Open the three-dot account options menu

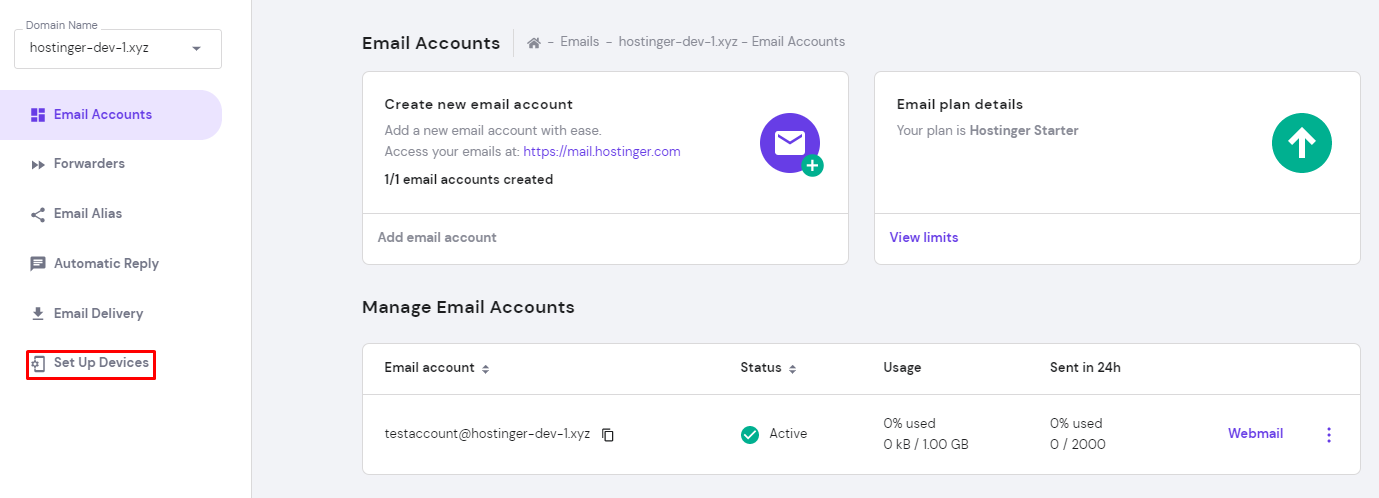[1329, 434]
